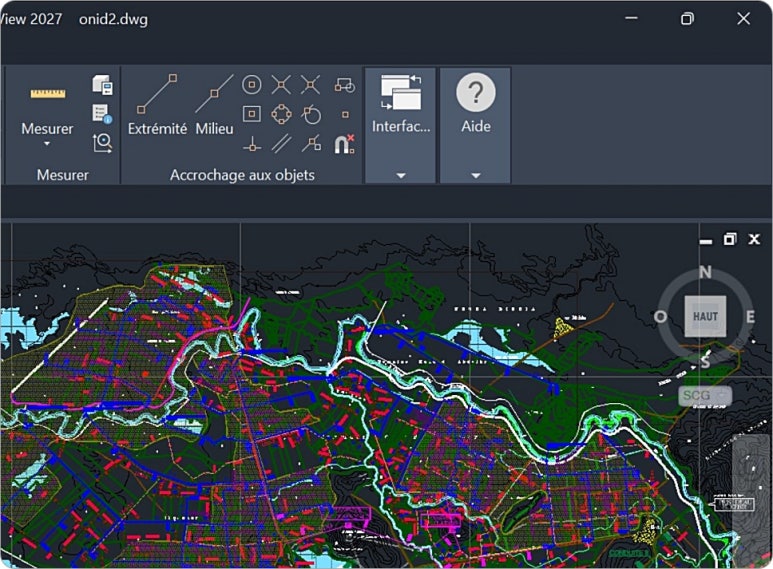This screenshot has height=569, width=773.
Task: Click the locate point coordinates icon
Action: click(102, 143)
